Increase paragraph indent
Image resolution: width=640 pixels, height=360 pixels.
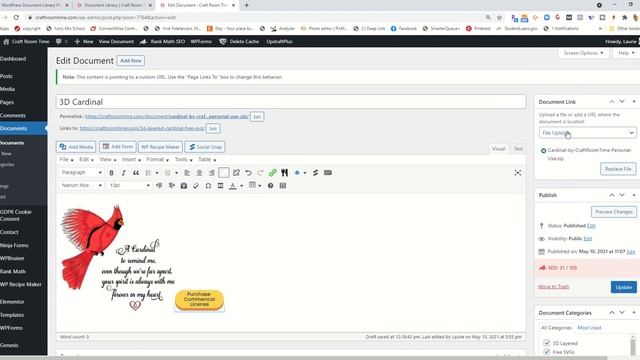171,186
